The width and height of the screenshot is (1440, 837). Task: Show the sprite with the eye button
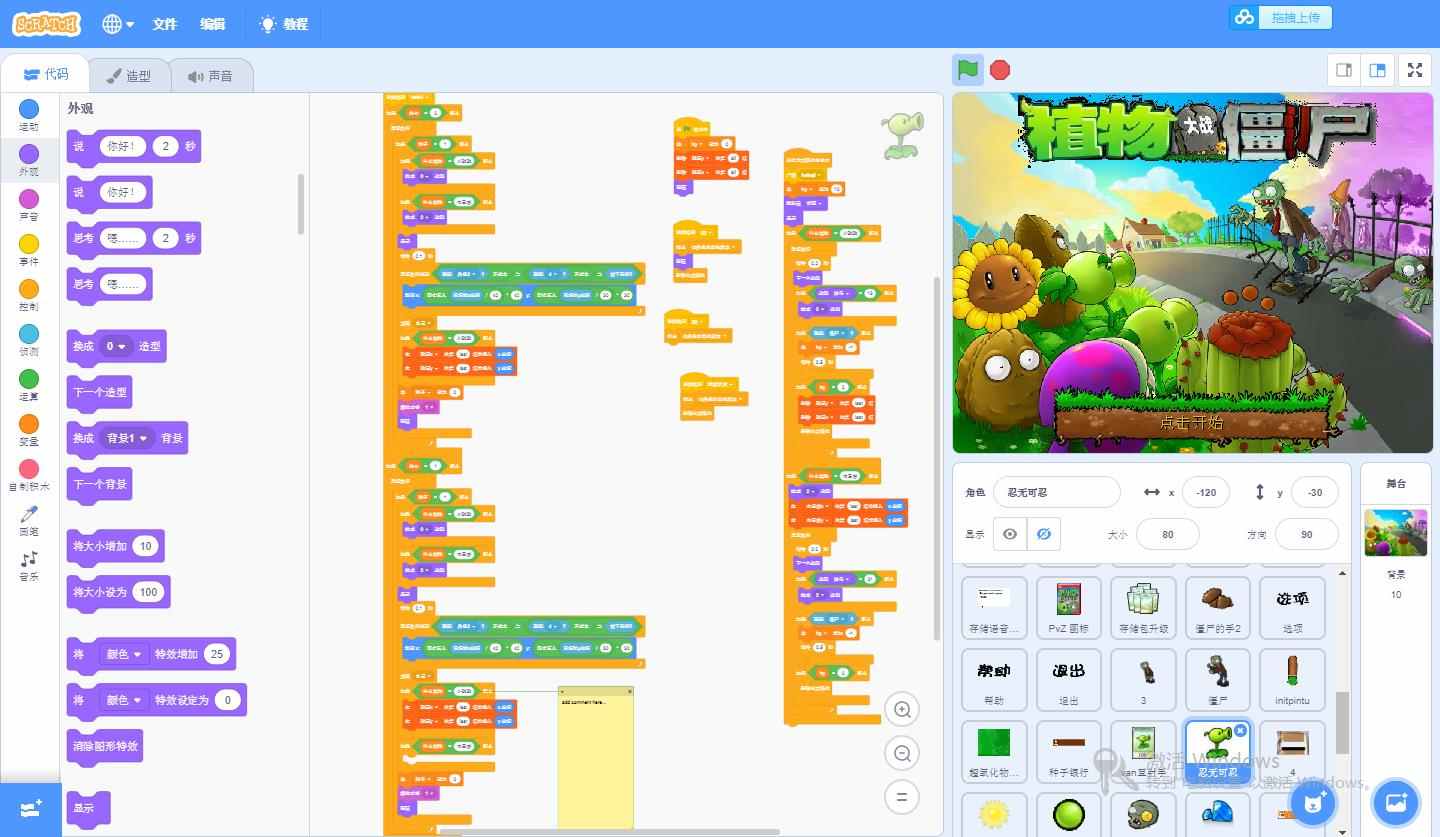pos(1010,534)
